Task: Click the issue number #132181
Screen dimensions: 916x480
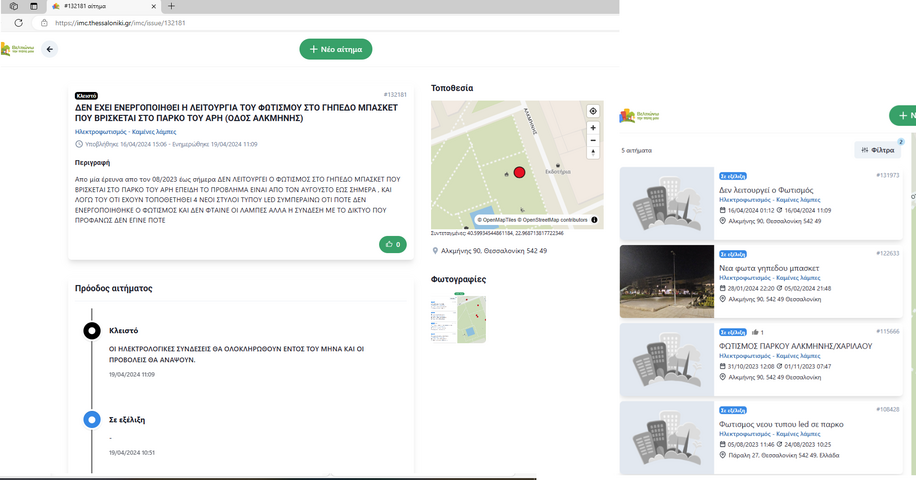Action: 395,95
